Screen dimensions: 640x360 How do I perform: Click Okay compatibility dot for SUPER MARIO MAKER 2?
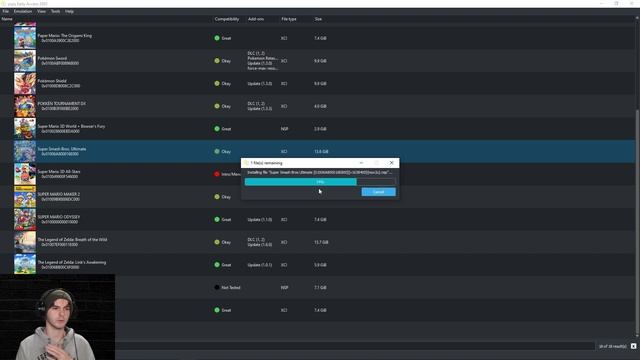click(217, 197)
